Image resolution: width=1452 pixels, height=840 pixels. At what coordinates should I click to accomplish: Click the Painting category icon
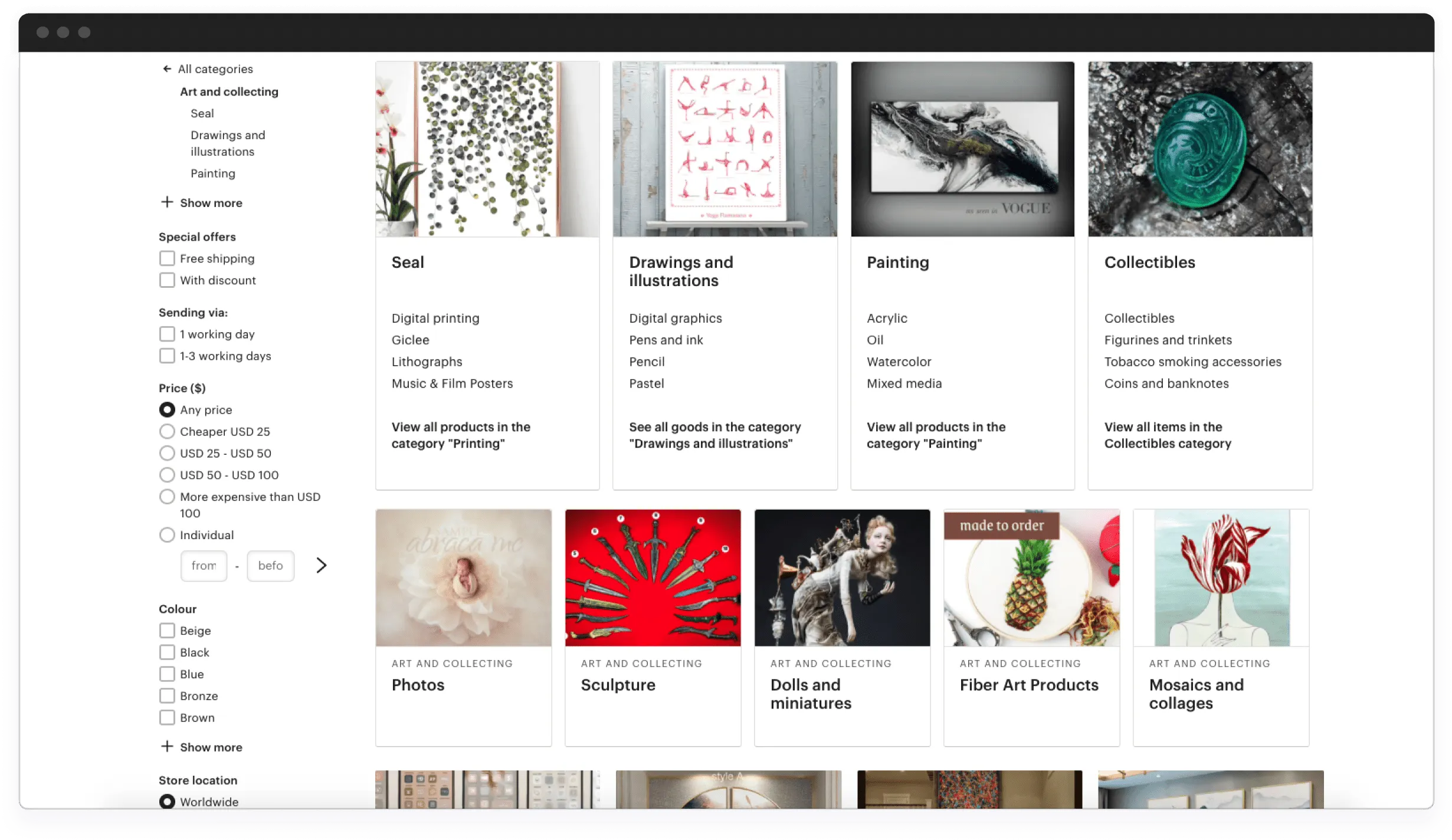[x=962, y=147]
